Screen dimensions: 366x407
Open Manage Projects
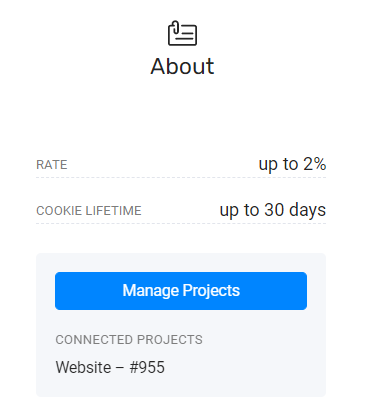181,291
